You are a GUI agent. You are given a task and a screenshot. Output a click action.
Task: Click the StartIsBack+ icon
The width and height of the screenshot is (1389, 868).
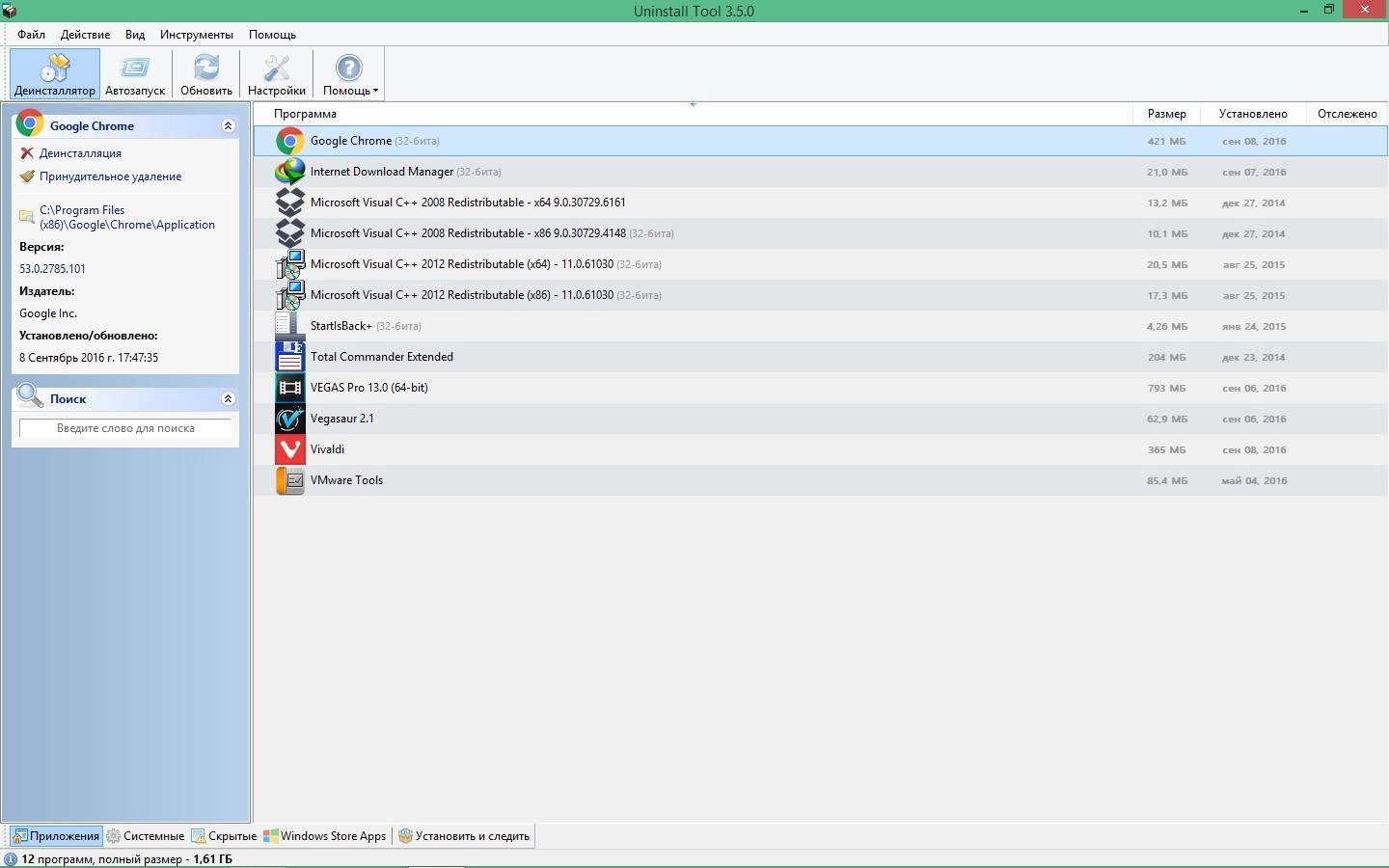coord(289,326)
